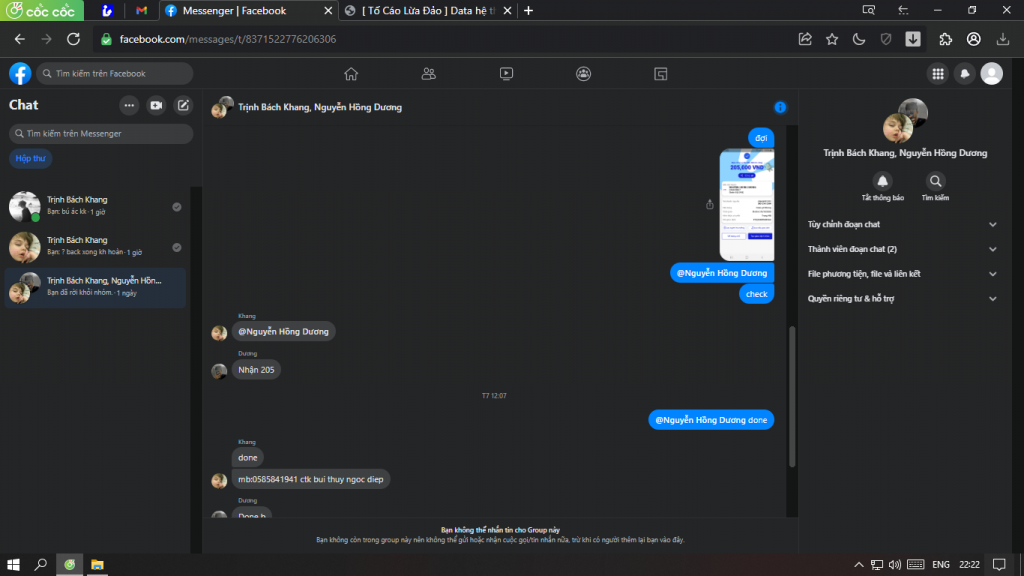Open the Groups icon in navigation bar
1024x576 pixels.
click(x=583, y=73)
